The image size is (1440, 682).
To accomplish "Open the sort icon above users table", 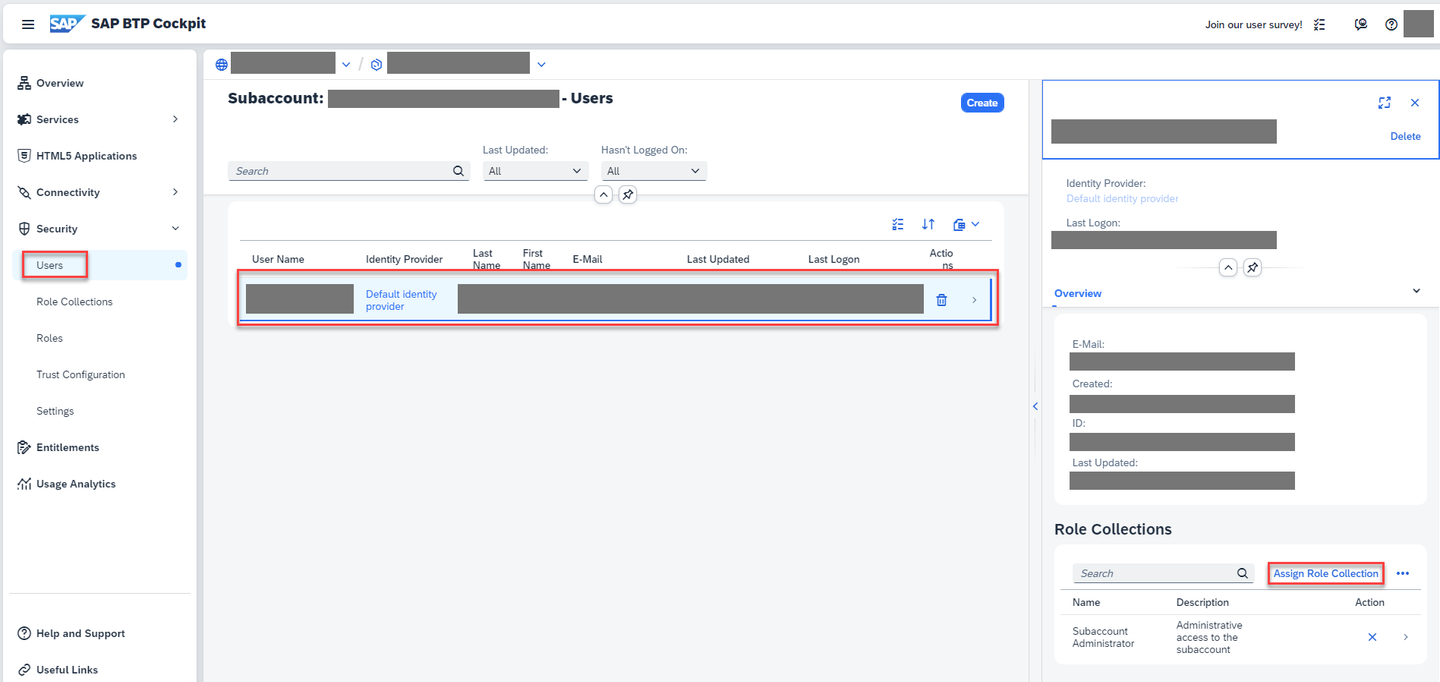I will [928, 225].
